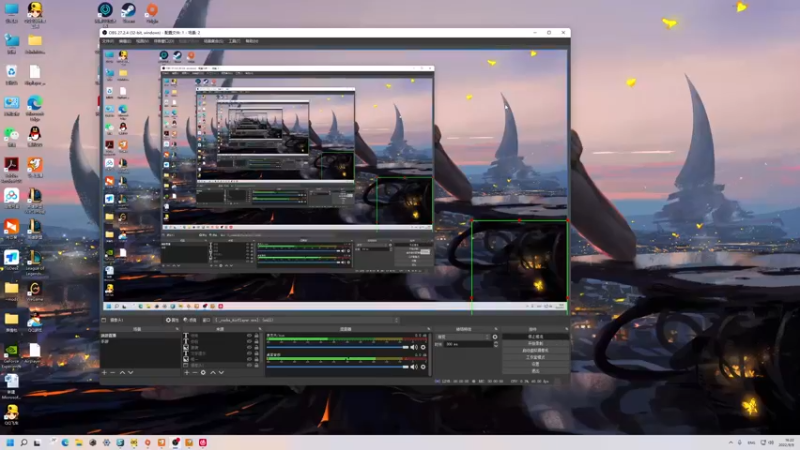Pop out Audio Mixer dock via header icon
Image resolution: width=800 pixels, height=450 pixels.
(x=428, y=329)
